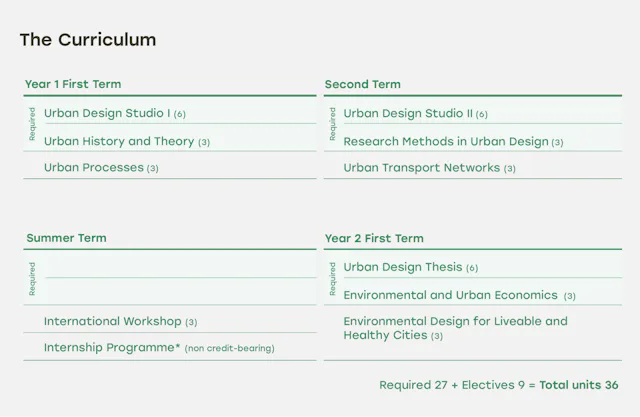Select the Second Term header
Viewport: 640px width, 417px height.
click(x=362, y=84)
